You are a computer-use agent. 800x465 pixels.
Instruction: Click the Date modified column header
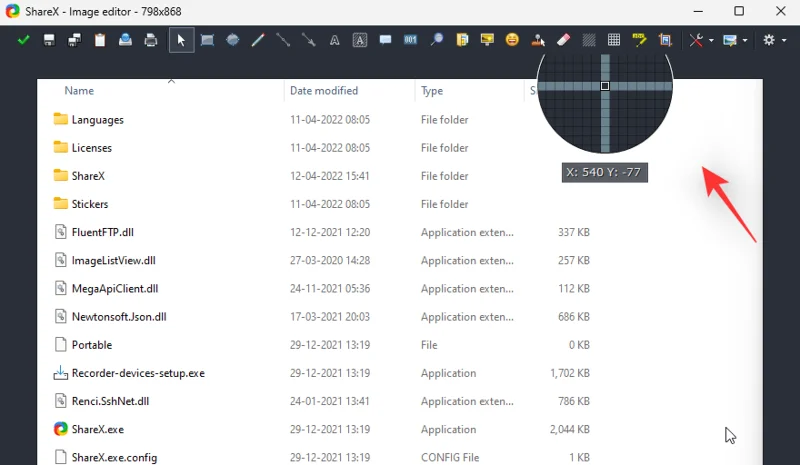click(324, 91)
